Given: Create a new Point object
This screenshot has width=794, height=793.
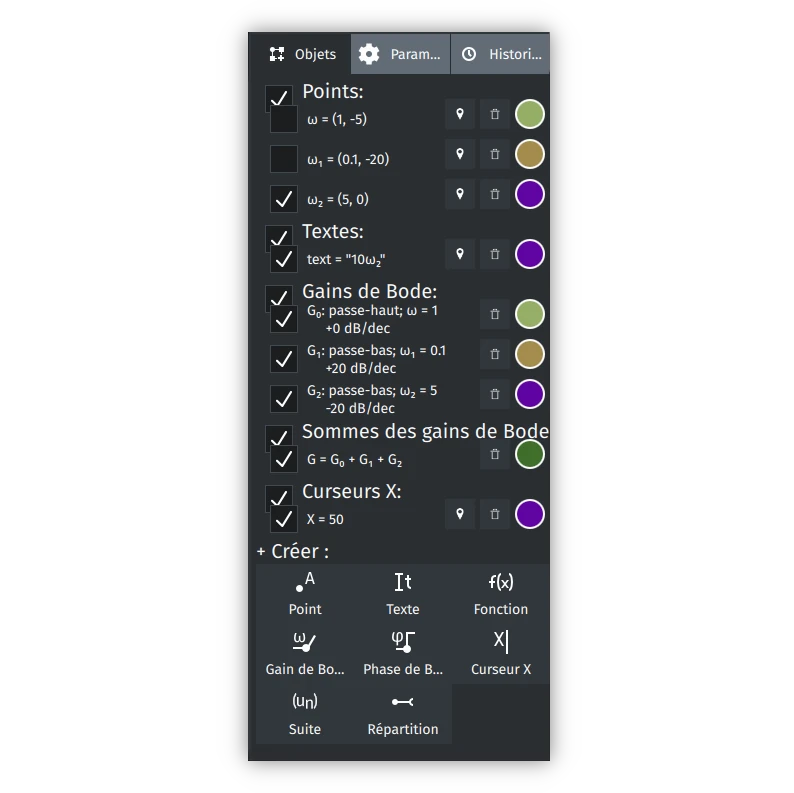Looking at the screenshot, I should pyautogui.click(x=305, y=594).
